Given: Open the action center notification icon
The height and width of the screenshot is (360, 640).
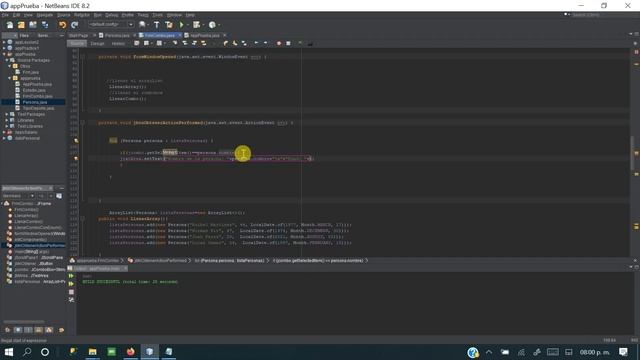Looking at the screenshot, I should [x=623, y=352].
